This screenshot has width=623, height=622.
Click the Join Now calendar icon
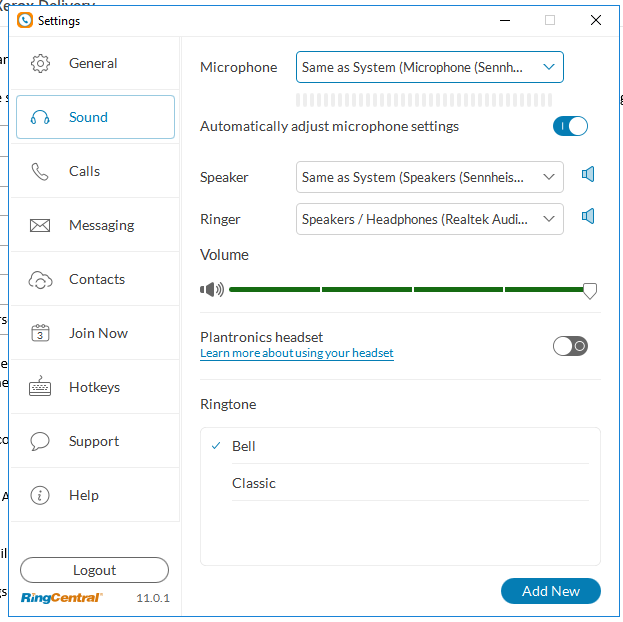40,334
